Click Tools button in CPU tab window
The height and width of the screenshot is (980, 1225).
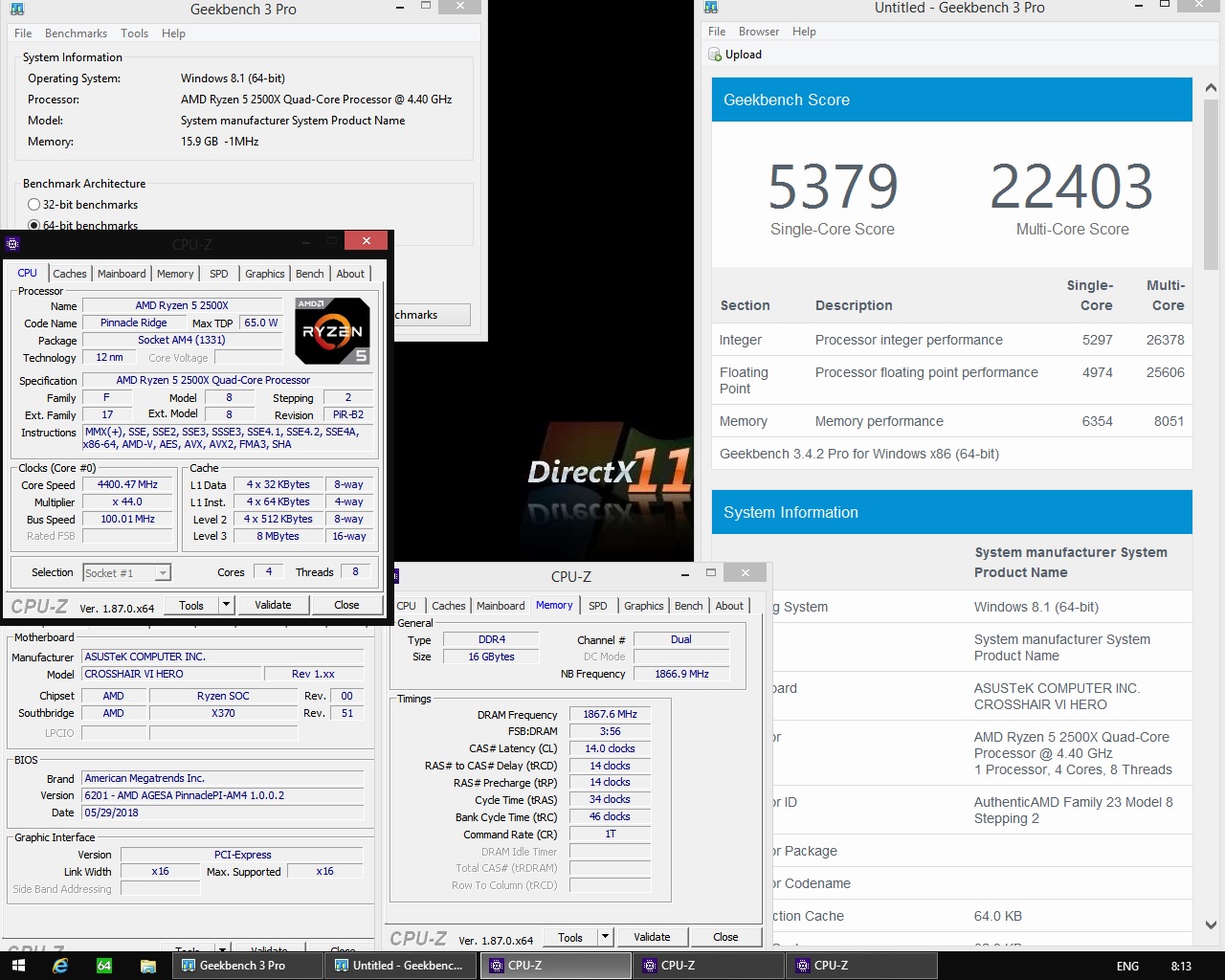click(x=191, y=605)
